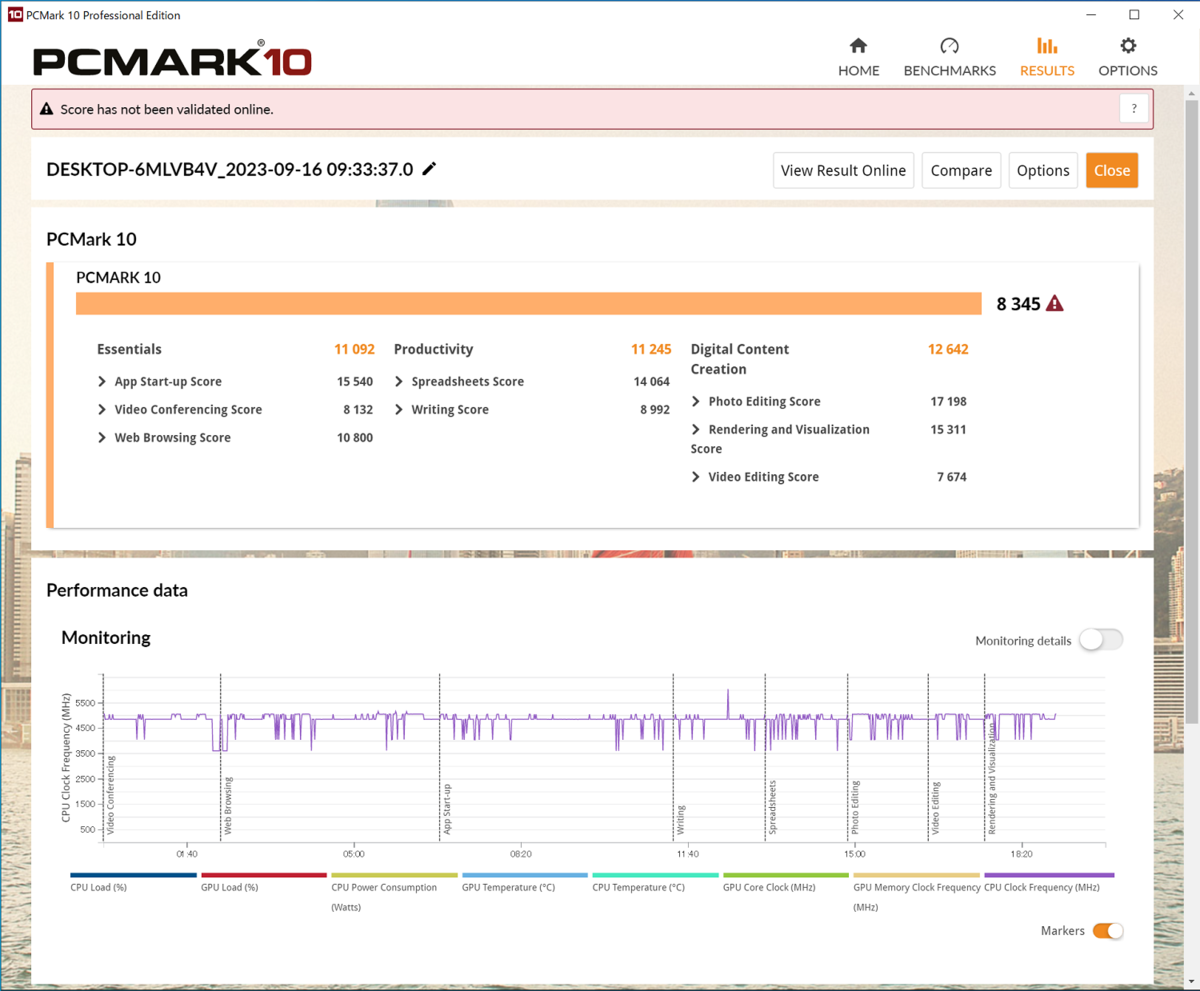Image resolution: width=1200 pixels, height=991 pixels.
Task: Expand the Photo Editing Score details
Action: tap(696, 401)
